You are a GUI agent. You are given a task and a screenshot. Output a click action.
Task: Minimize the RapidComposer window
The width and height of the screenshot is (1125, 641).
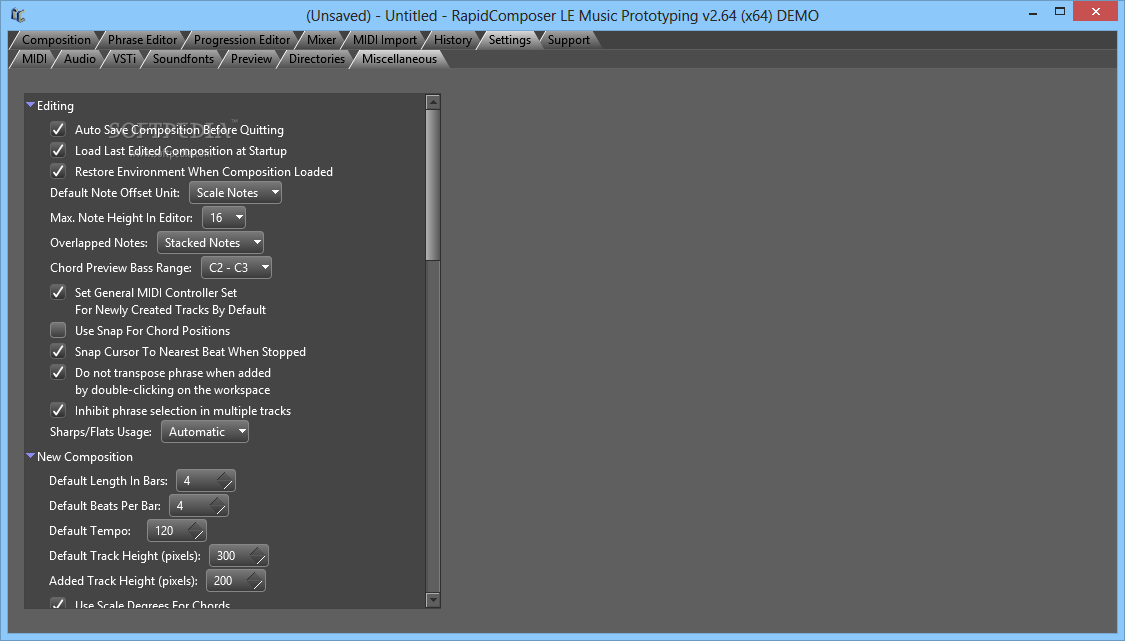(x=1033, y=12)
